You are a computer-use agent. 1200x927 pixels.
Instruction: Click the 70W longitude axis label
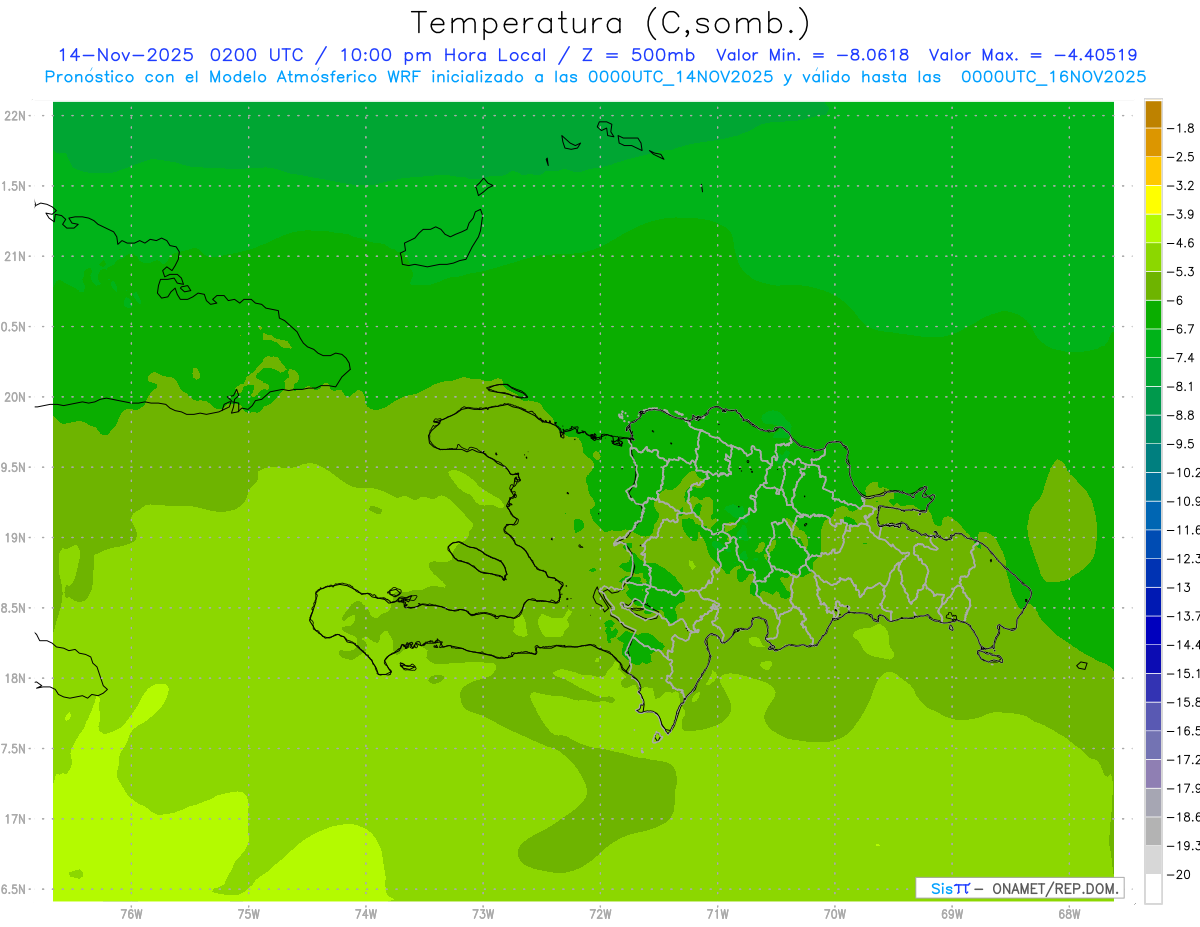click(x=834, y=913)
